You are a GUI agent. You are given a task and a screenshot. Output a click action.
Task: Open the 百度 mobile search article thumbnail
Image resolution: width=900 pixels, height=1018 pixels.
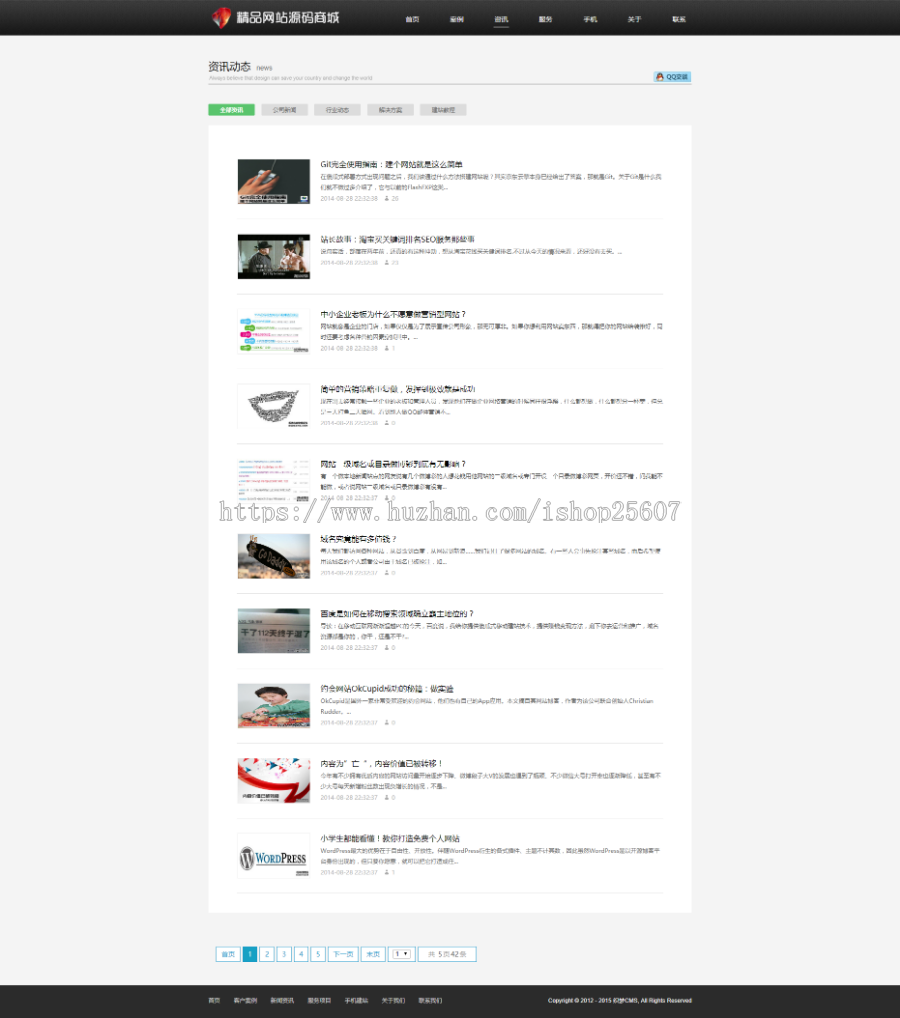click(273, 631)
